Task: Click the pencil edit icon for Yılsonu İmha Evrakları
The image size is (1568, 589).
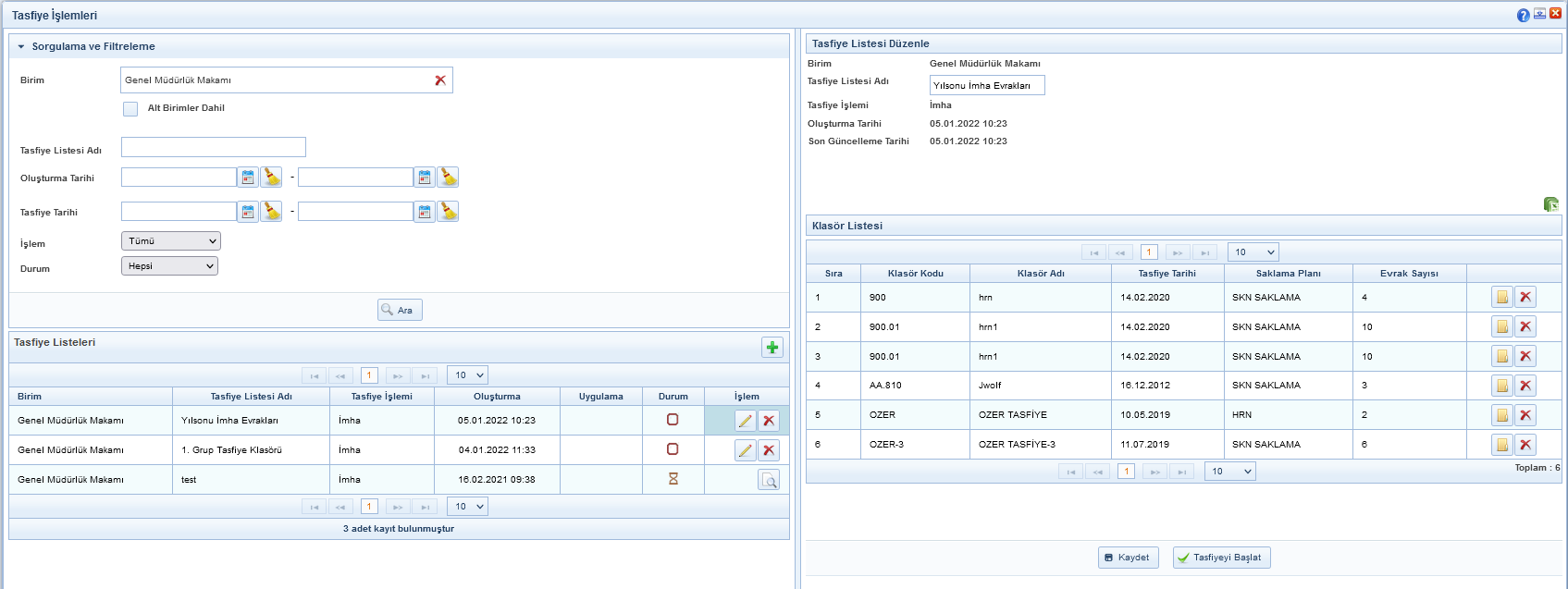Action: click(x=745, y=421)
